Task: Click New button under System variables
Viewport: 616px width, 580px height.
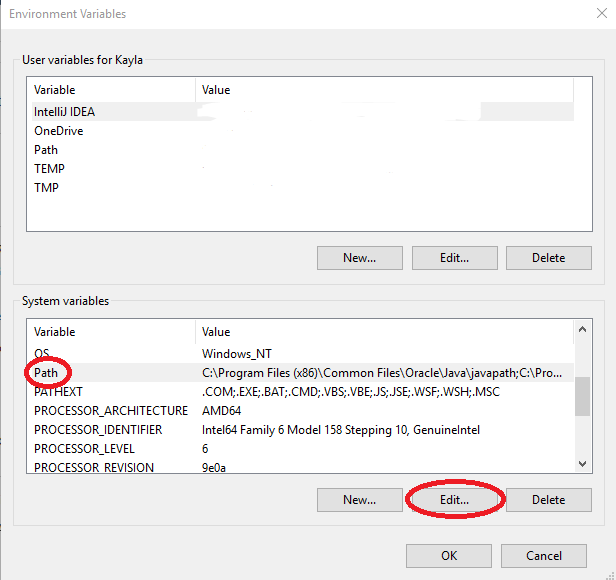Action: [x=359, y=499]
